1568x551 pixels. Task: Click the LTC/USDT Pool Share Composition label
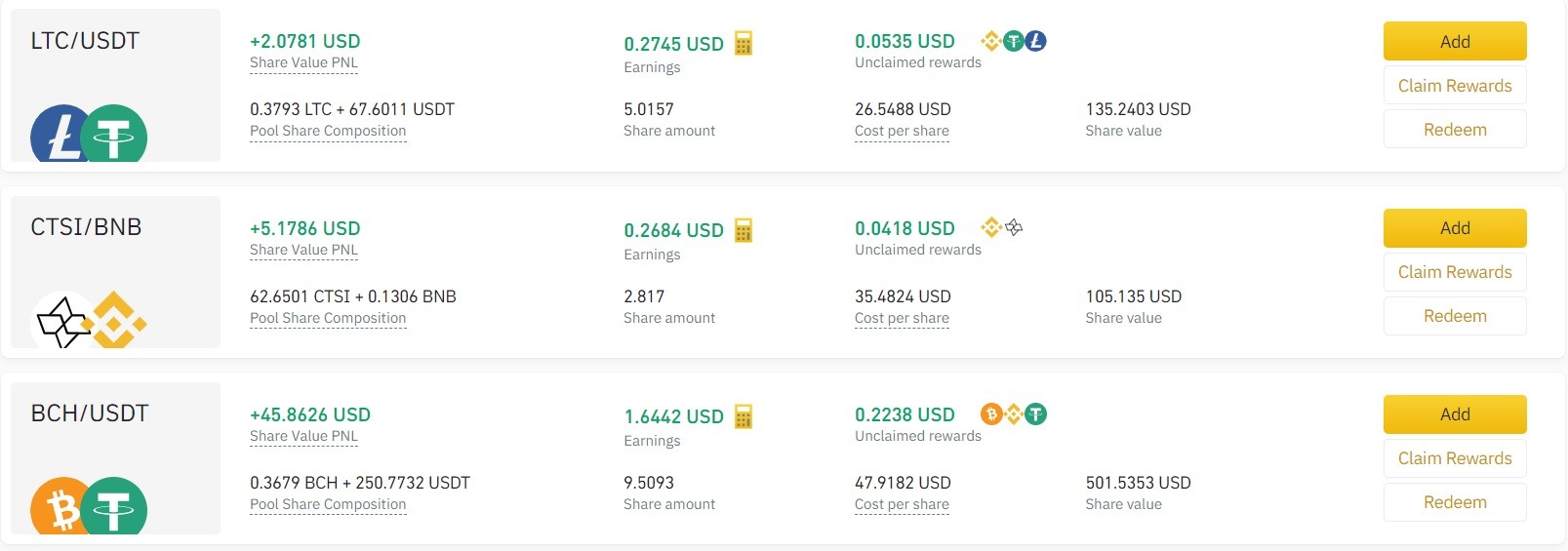328,131
